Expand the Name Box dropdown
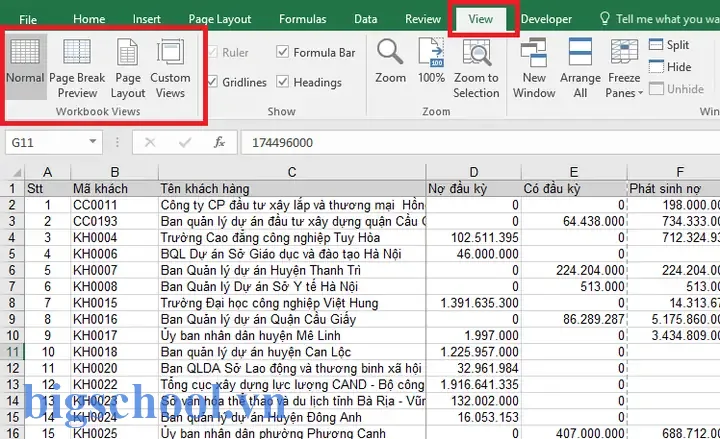 [x=93, y=141]
